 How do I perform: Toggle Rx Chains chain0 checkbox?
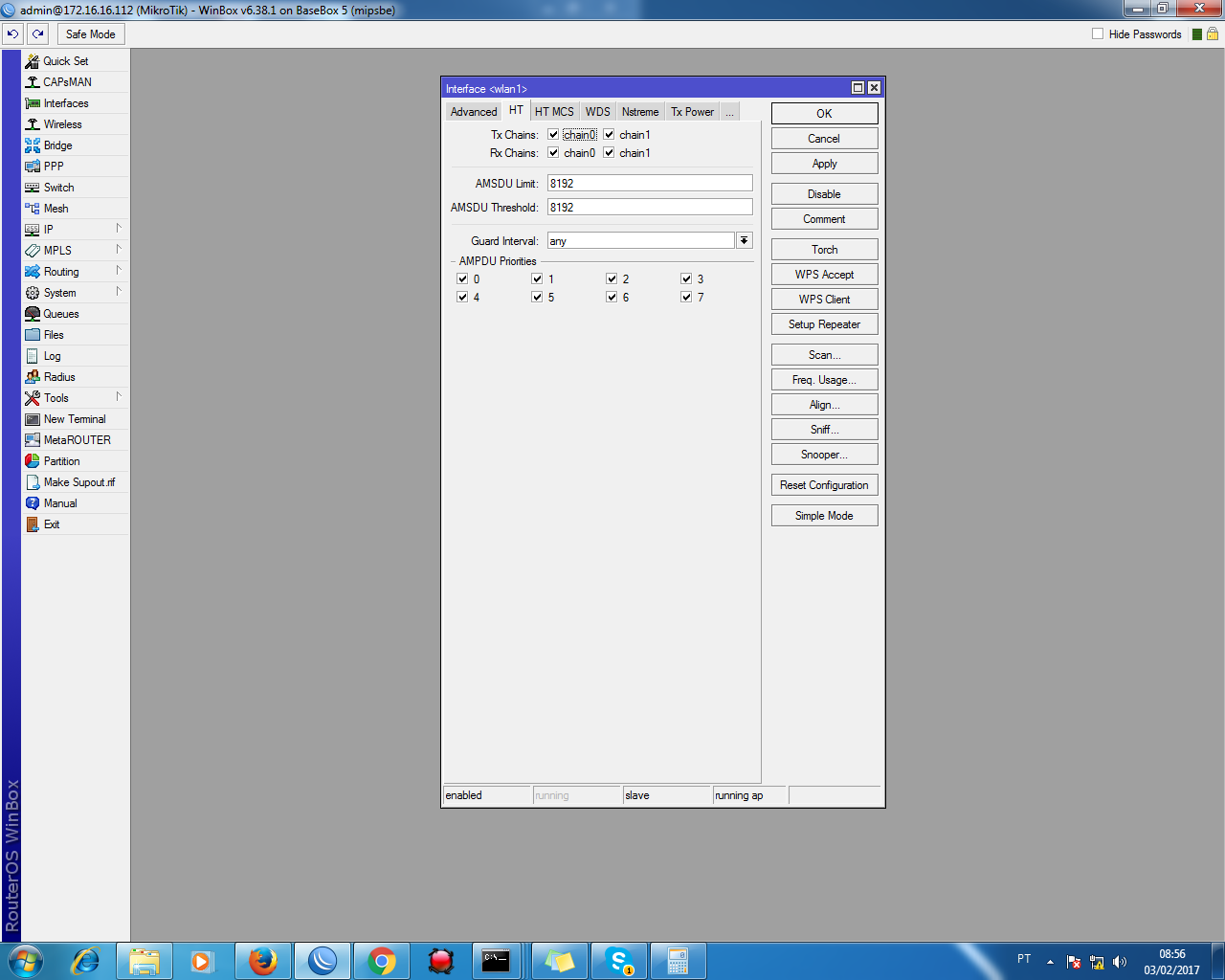coord(553,153)
